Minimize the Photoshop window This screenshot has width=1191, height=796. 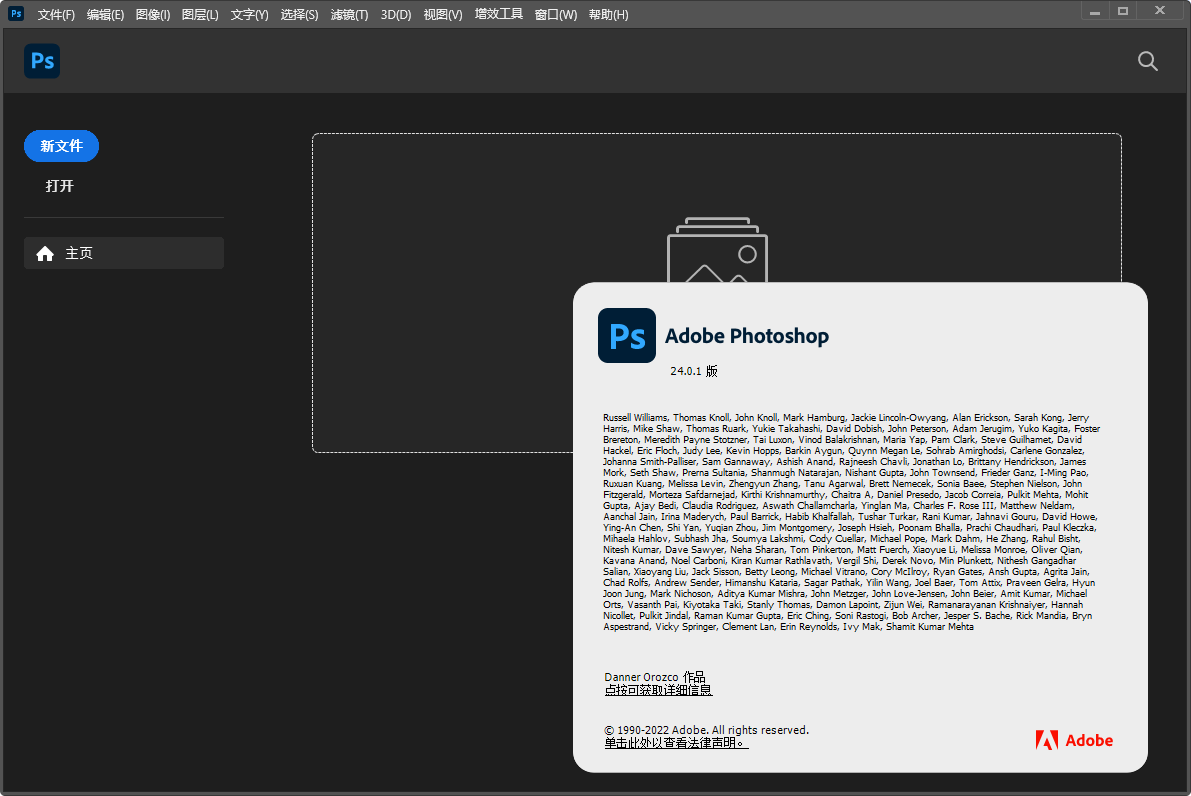pyautogui.click(x=1095, y=11)
